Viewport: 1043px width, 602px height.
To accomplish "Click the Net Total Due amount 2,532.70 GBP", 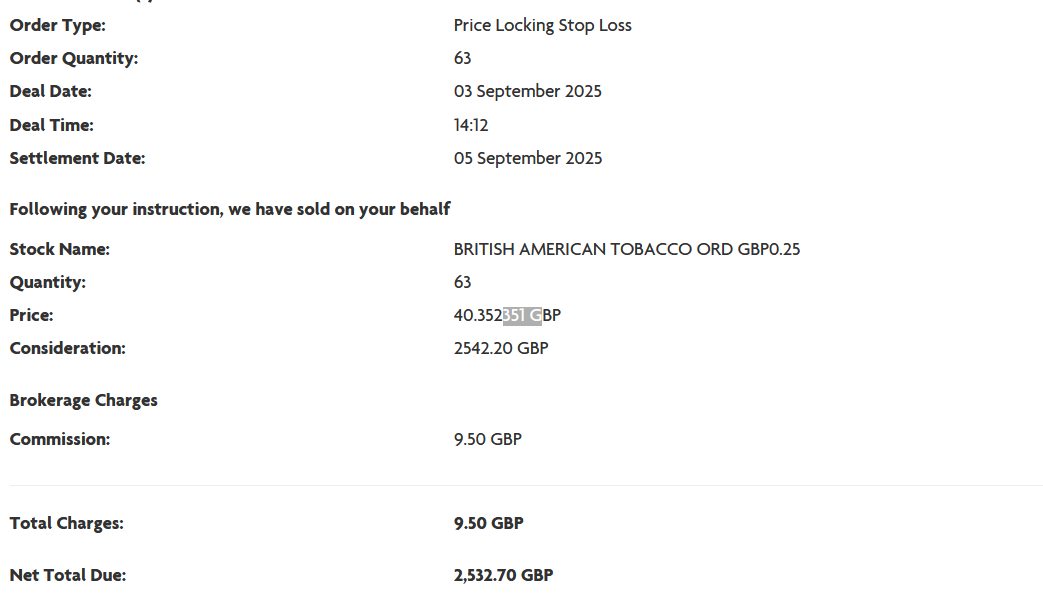I will click(503, 575).
